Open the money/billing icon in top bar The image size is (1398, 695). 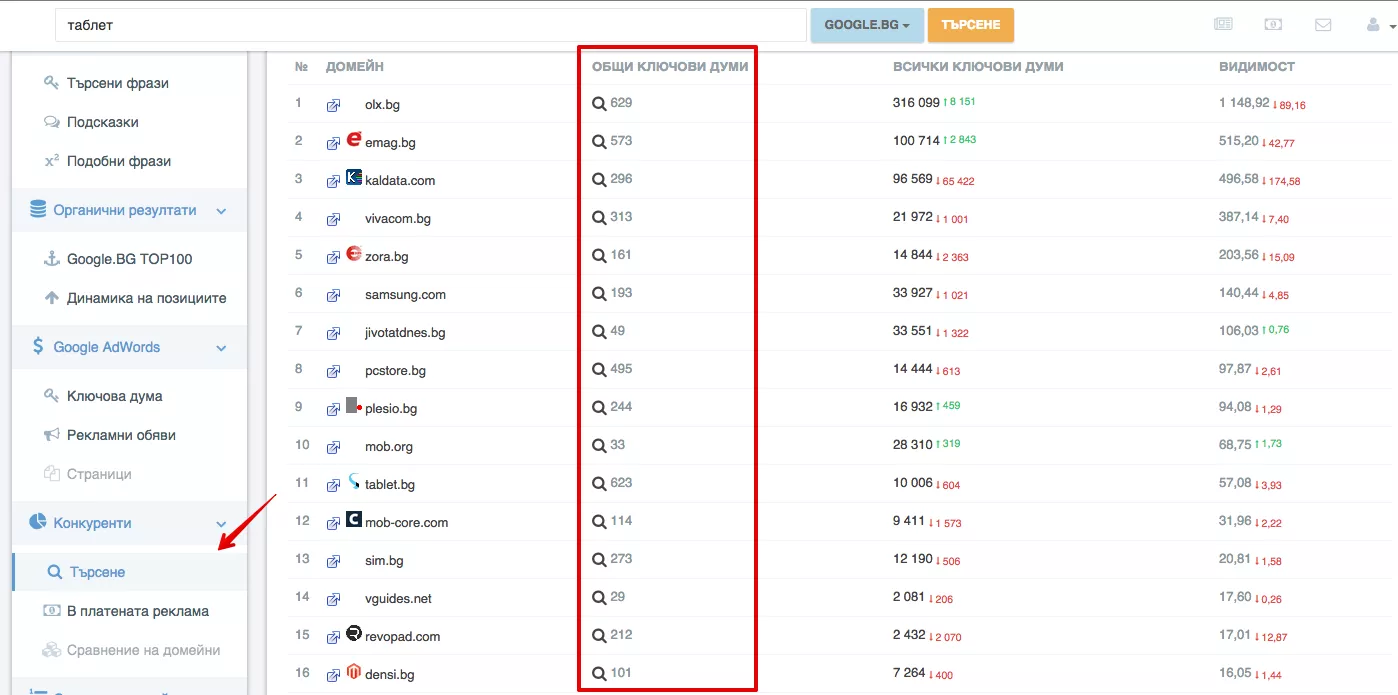click(1273, 25)
